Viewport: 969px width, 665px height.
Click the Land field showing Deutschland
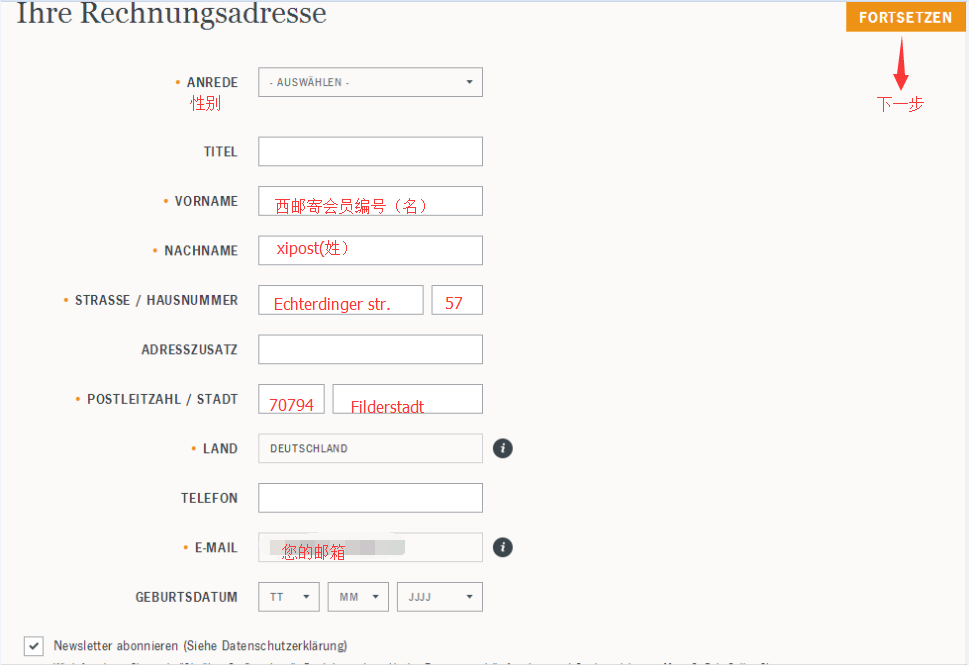tap(370, 448)
